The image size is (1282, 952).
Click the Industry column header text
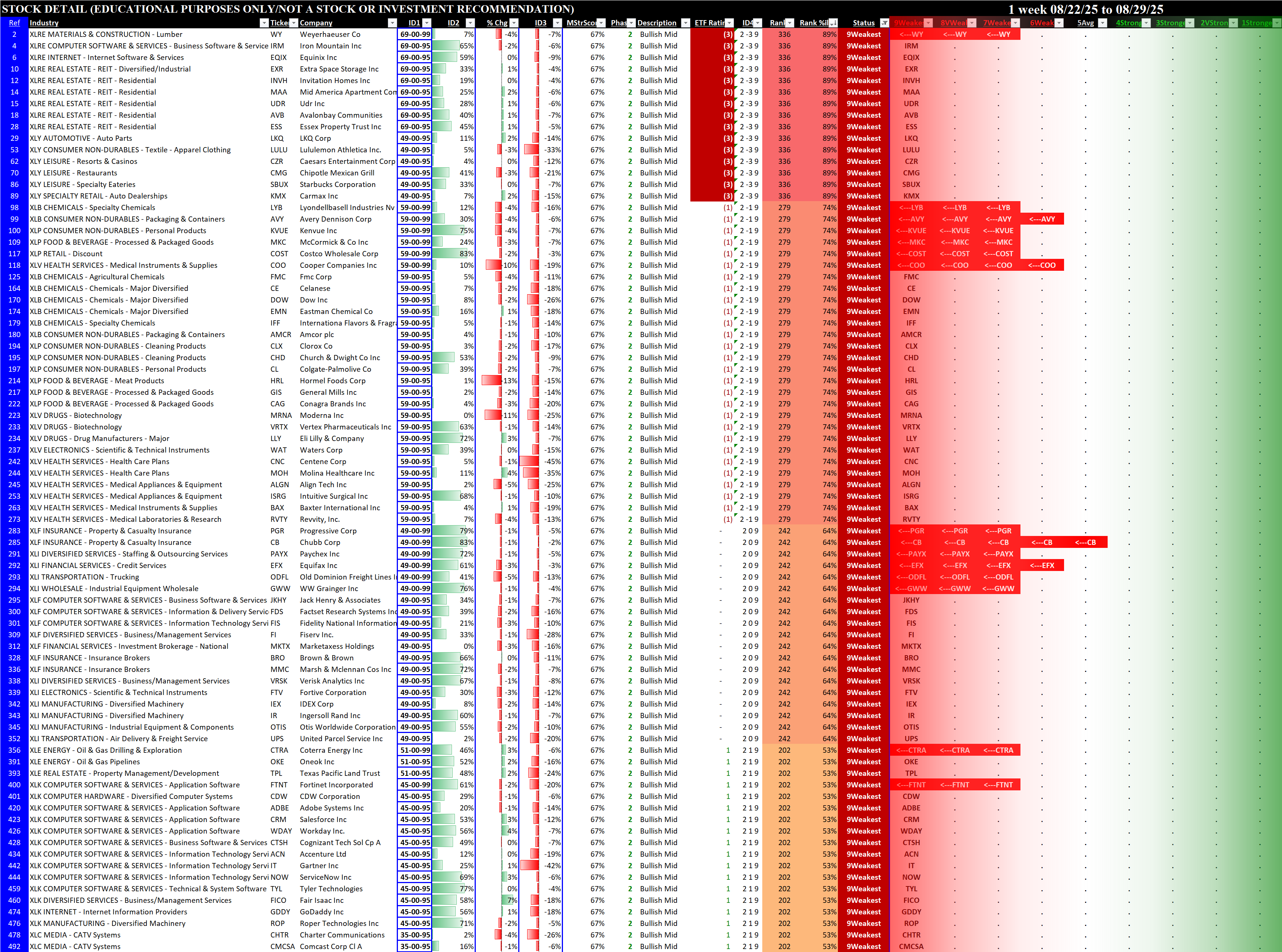[44, 23]
